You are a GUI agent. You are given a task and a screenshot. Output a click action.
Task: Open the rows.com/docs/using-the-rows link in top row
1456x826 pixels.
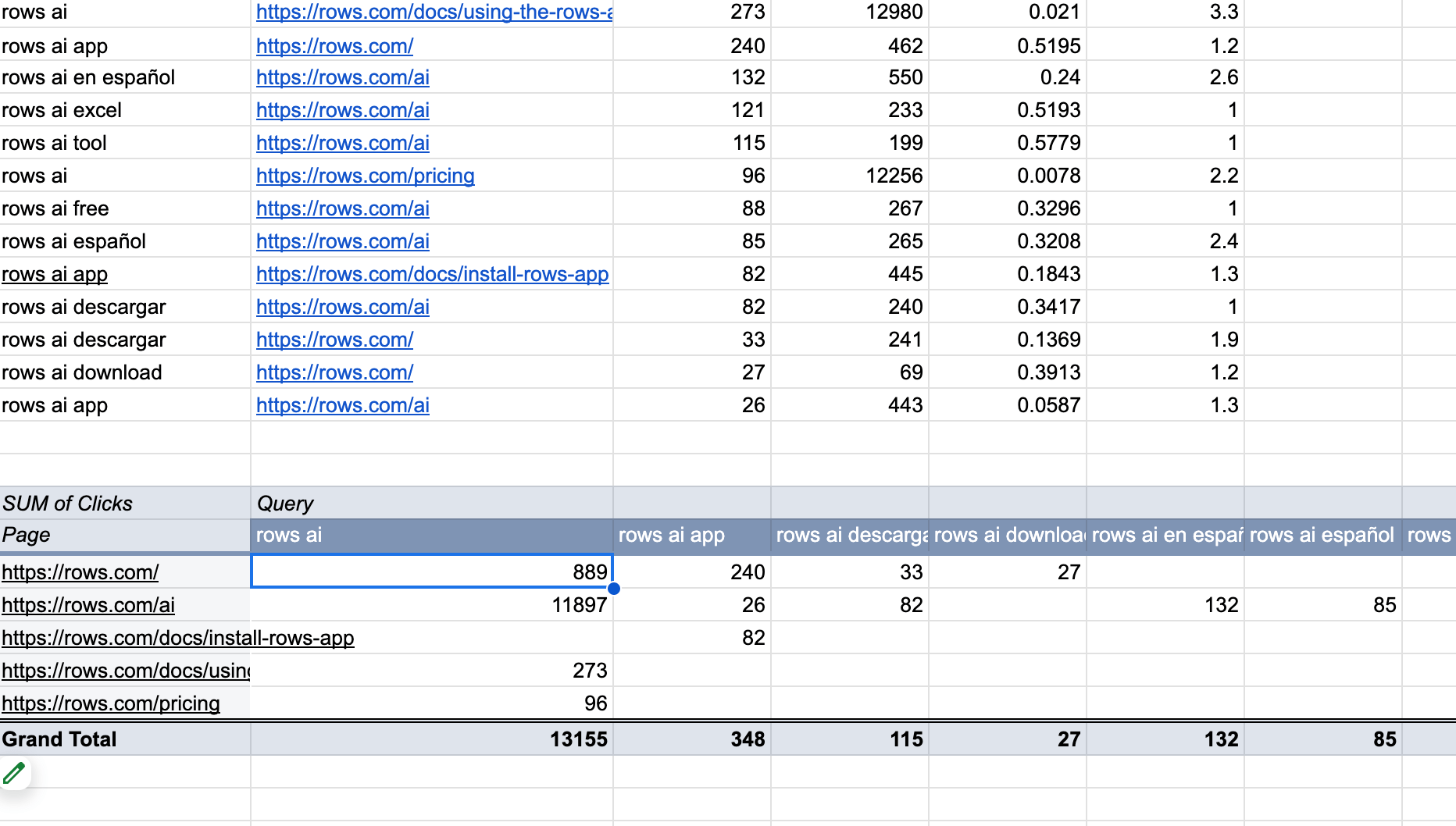coord(434,12)
